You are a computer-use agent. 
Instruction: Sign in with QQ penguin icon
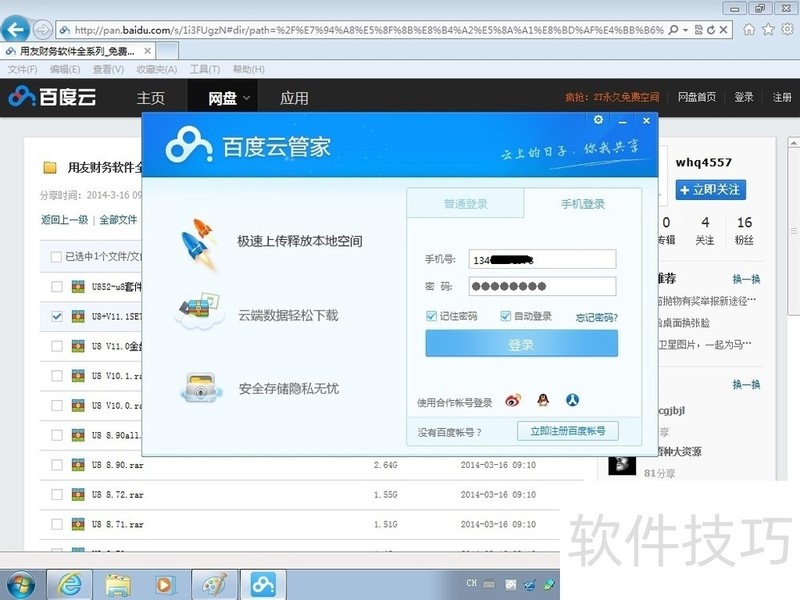[543, 400]
